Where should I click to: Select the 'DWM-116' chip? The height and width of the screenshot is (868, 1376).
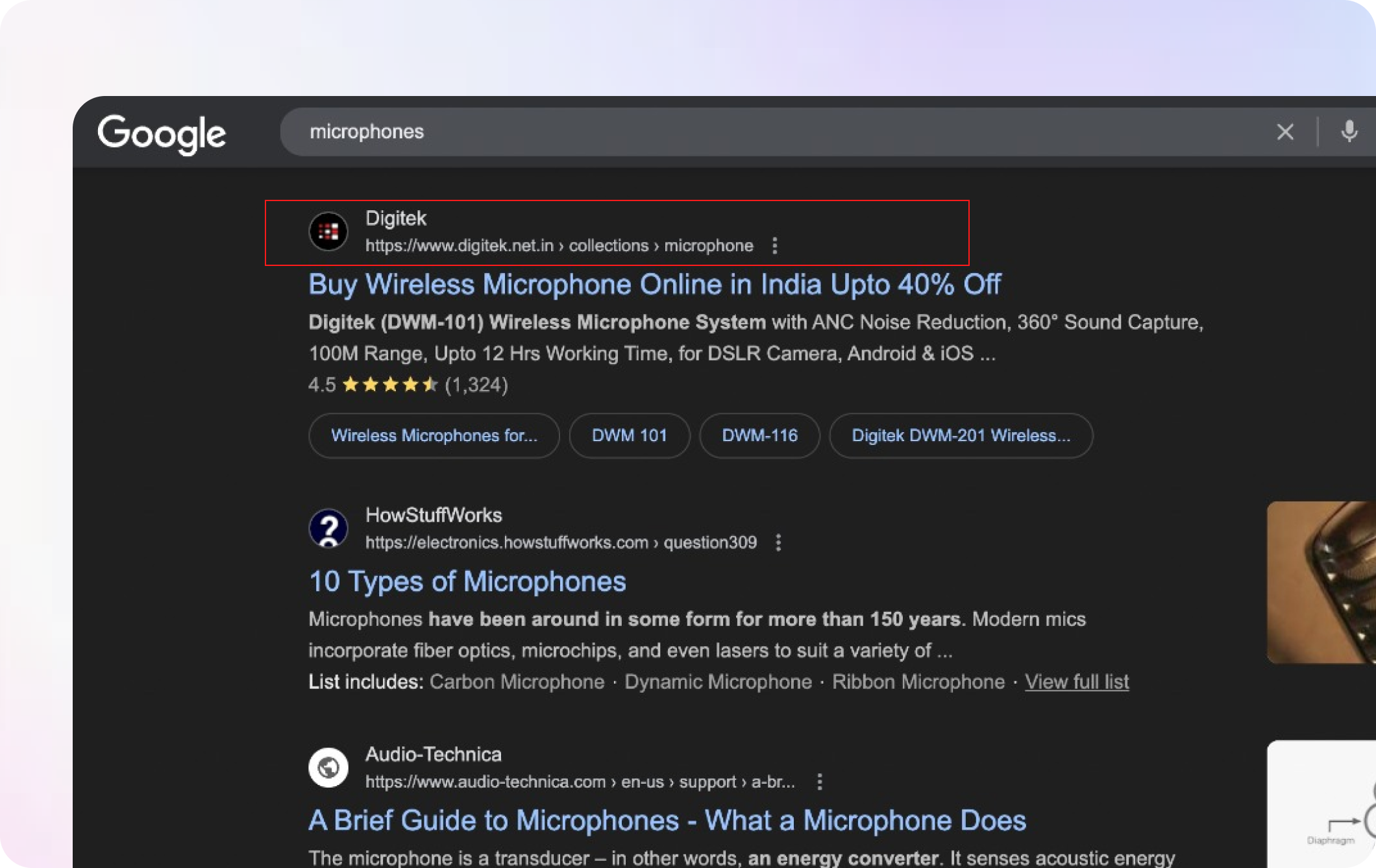click(759, 435)
